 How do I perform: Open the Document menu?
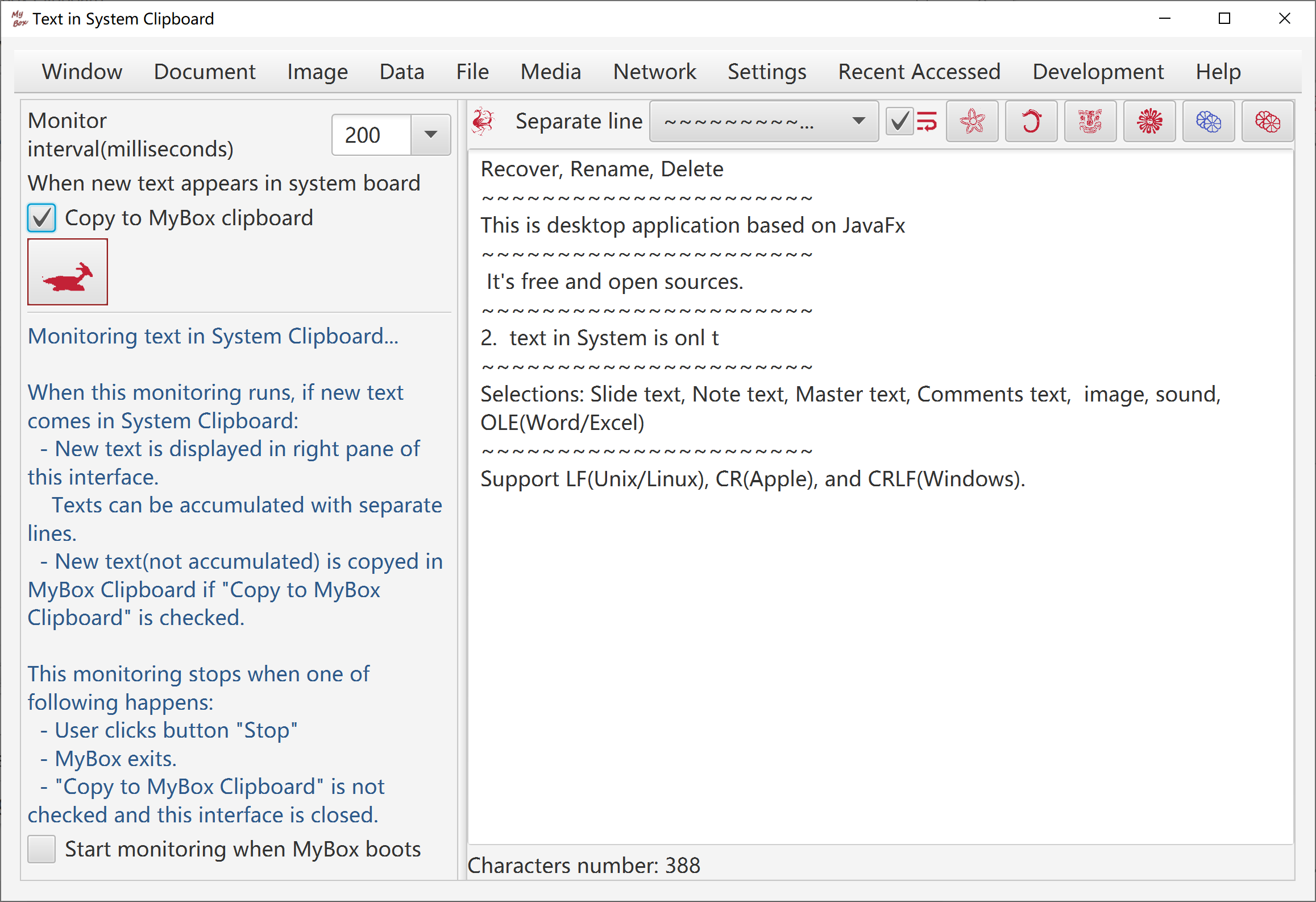coord(205,72)
